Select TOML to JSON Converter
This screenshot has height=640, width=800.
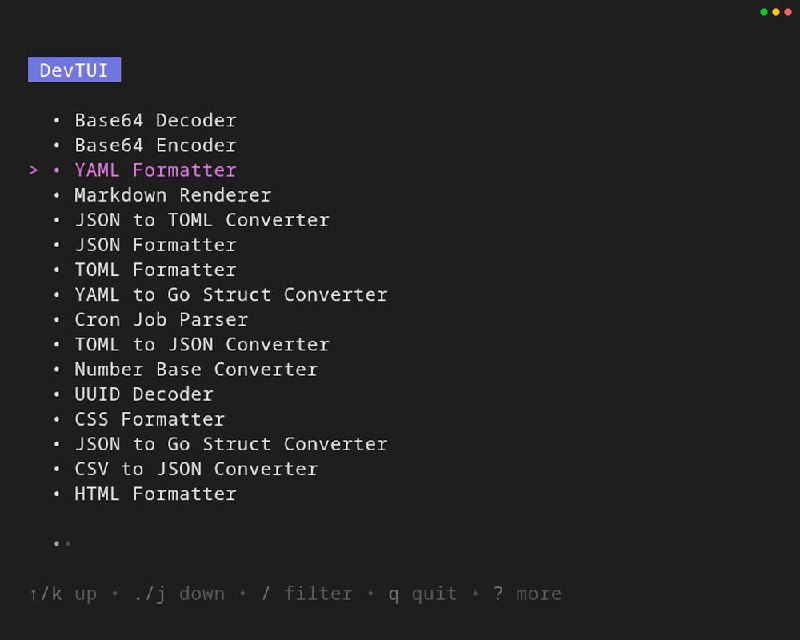[201, 344]
